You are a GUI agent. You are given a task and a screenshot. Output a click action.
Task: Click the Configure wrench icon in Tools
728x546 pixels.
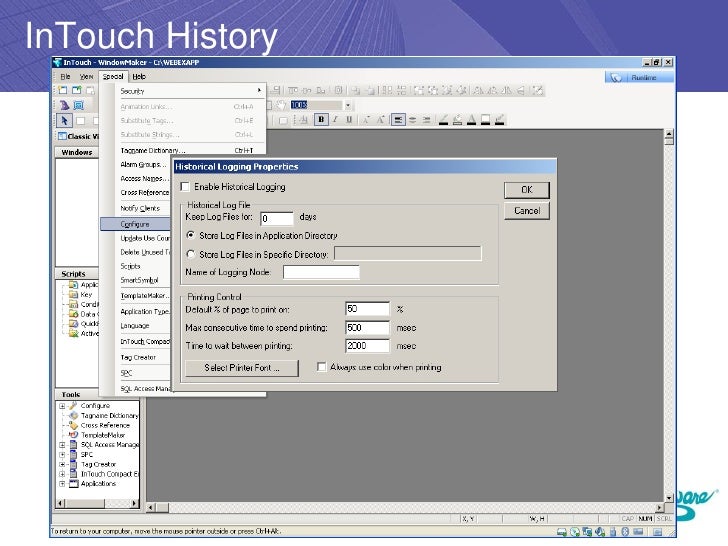point(73,405)
